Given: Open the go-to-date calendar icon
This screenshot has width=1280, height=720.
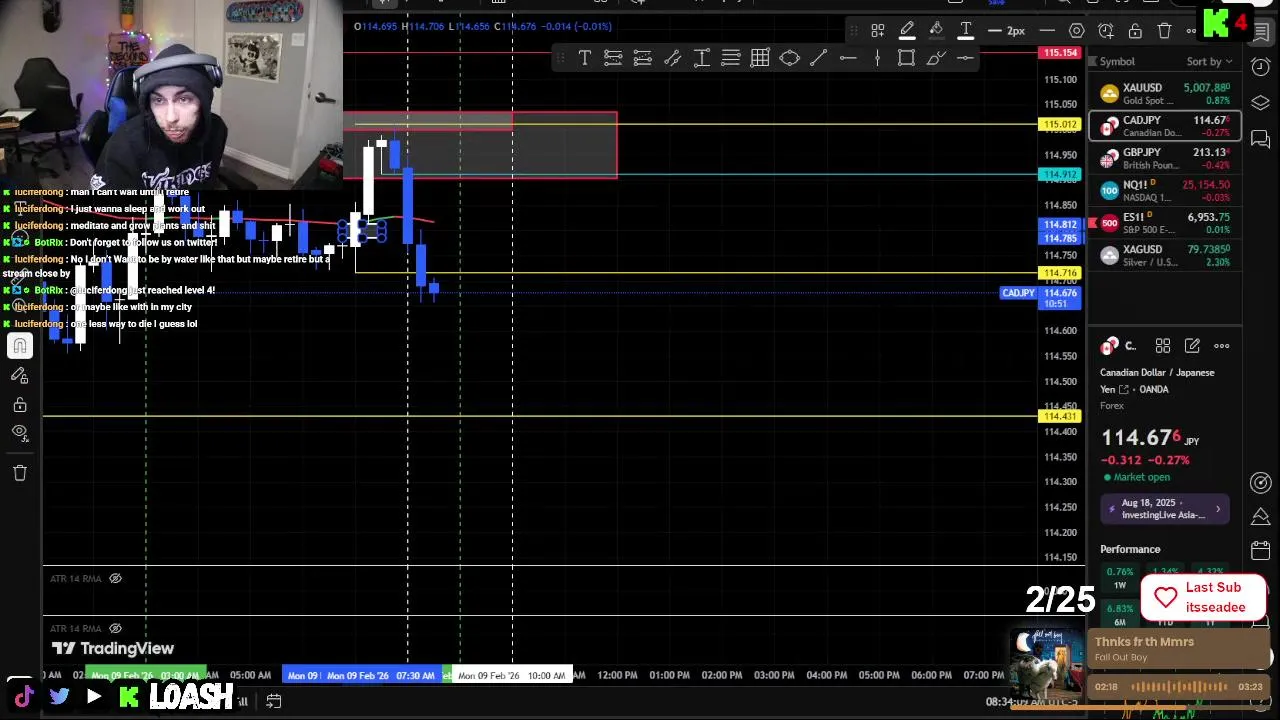Looking at the screenshot, I should (x=273, y=701).
